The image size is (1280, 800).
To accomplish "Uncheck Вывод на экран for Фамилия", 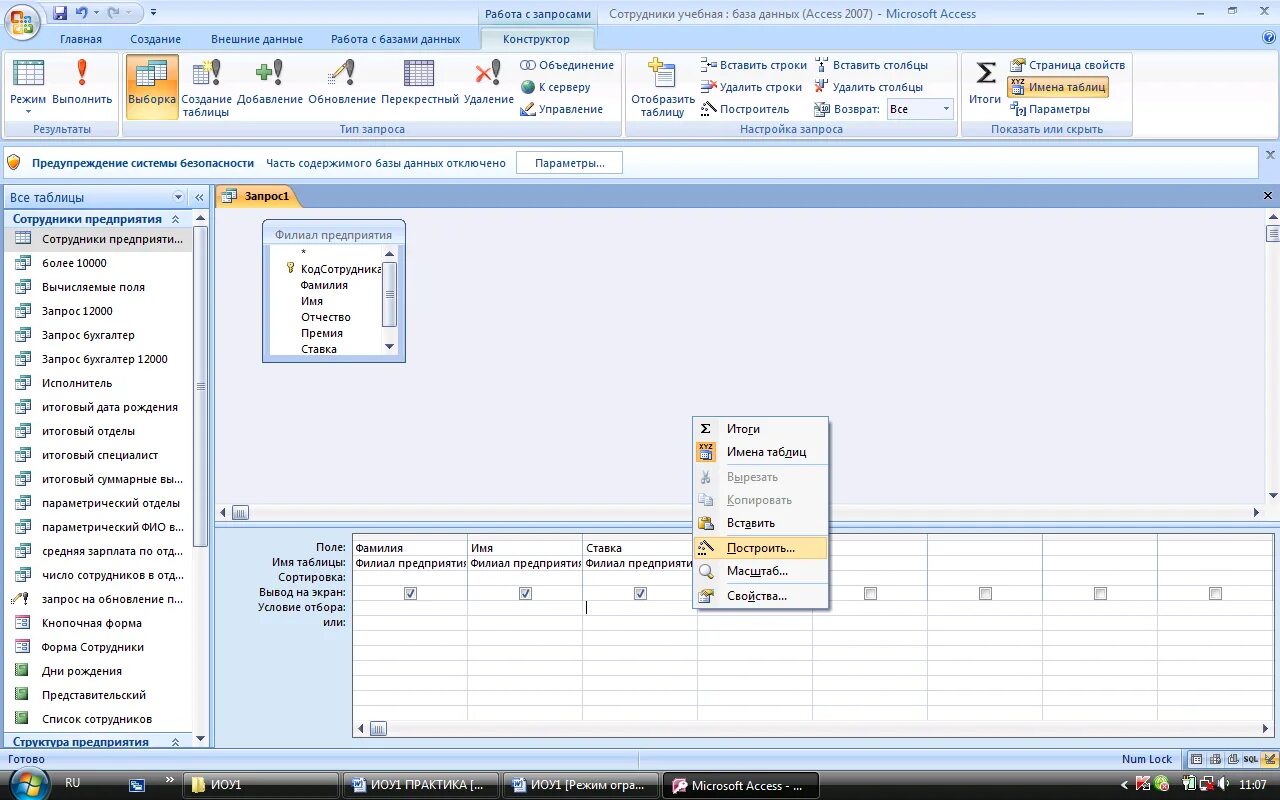I will [410, 593].
